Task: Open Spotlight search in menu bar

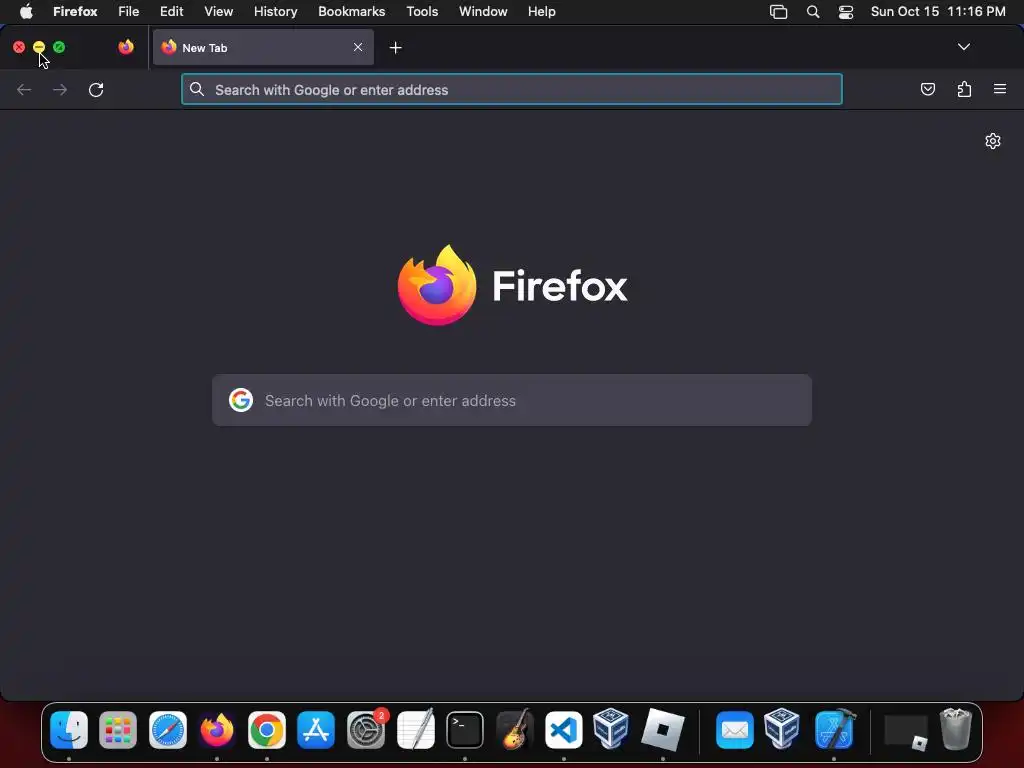Action: [x=813, y=12]
